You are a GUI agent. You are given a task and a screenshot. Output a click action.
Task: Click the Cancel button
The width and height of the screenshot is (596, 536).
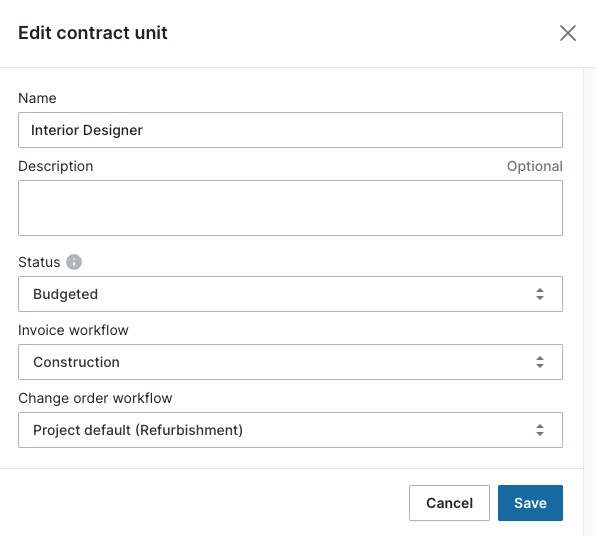click(x=449, y=503)
